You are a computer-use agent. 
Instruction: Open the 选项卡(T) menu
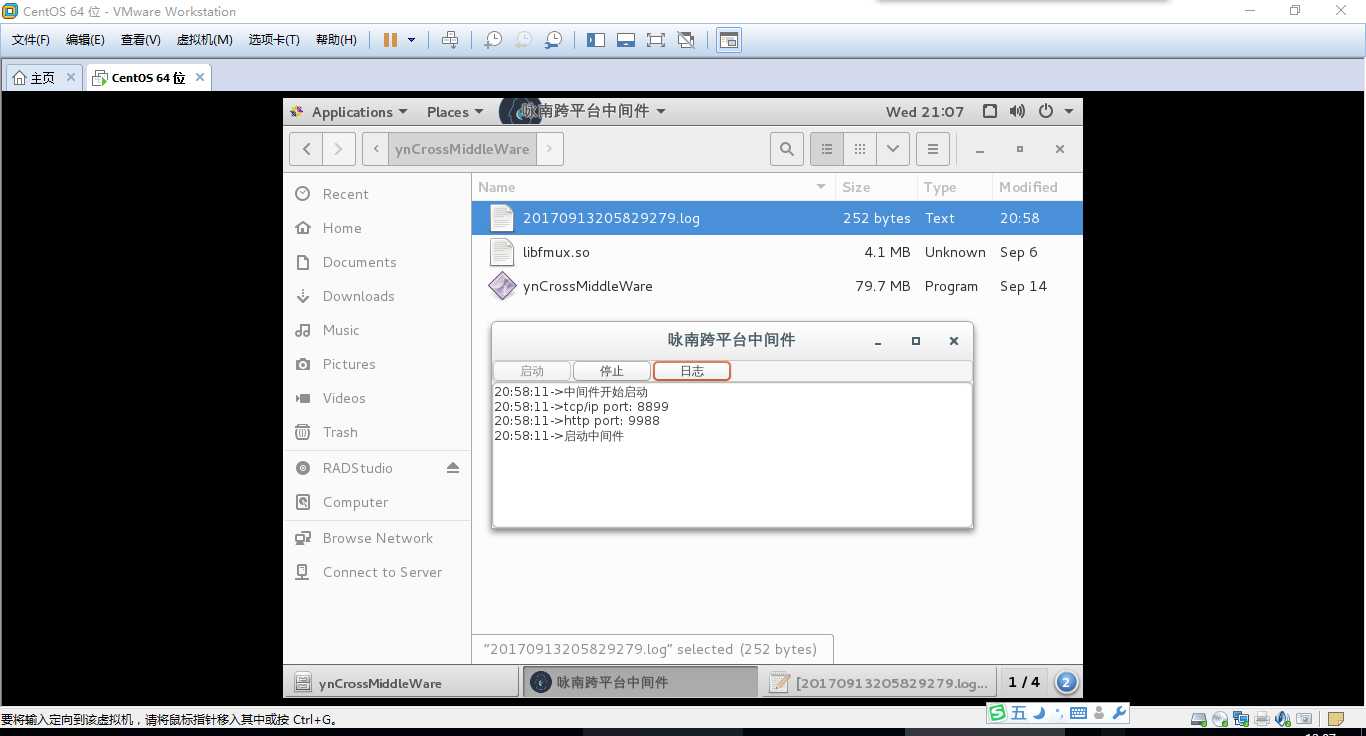(274, 40)
